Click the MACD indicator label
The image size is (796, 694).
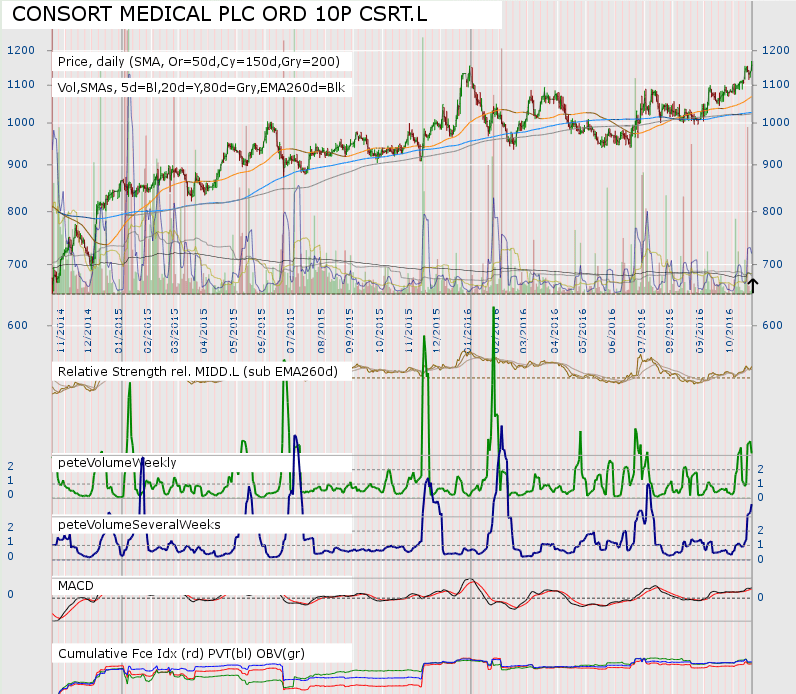click(76, 586)
